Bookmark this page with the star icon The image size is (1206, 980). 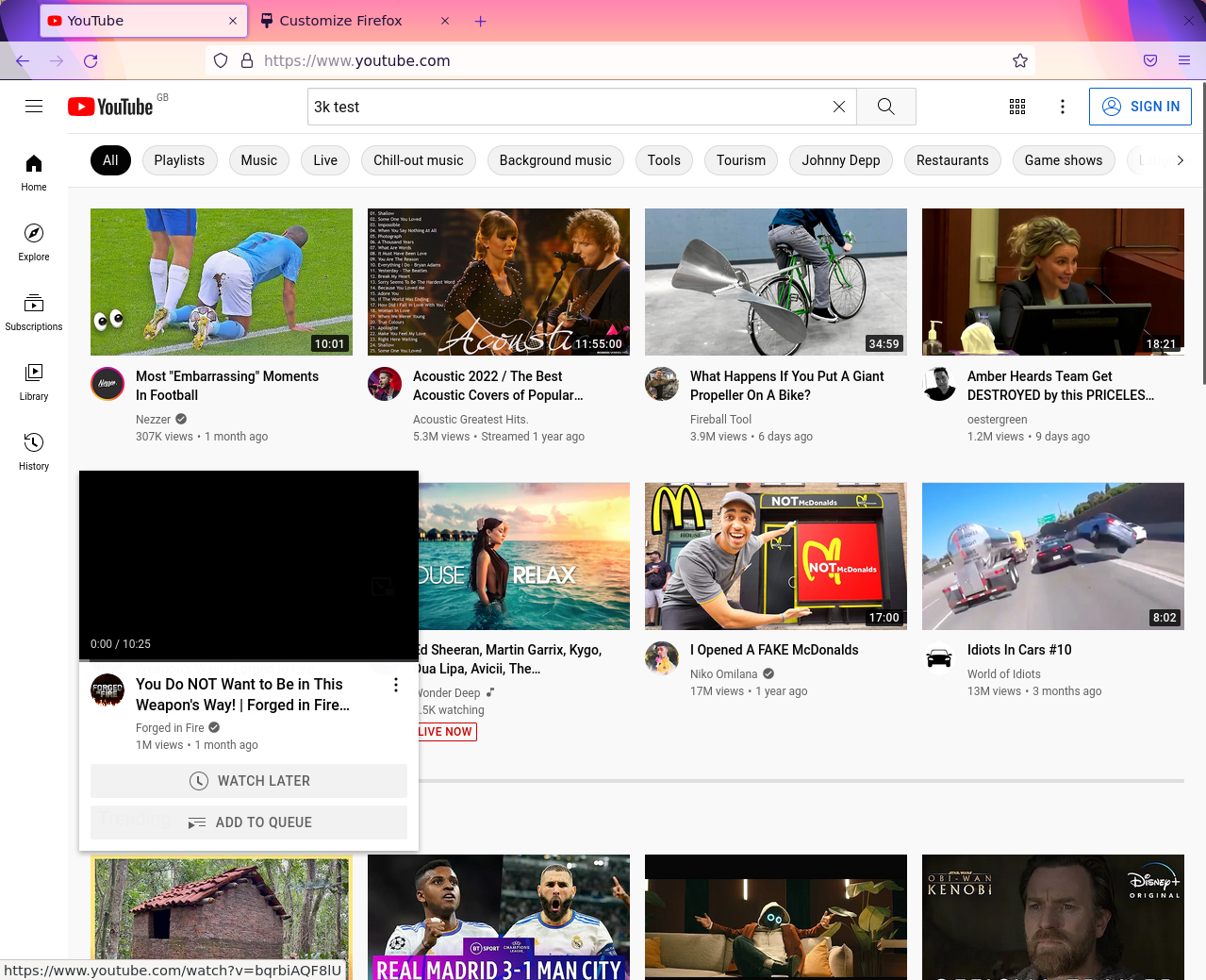point(1020,60)
